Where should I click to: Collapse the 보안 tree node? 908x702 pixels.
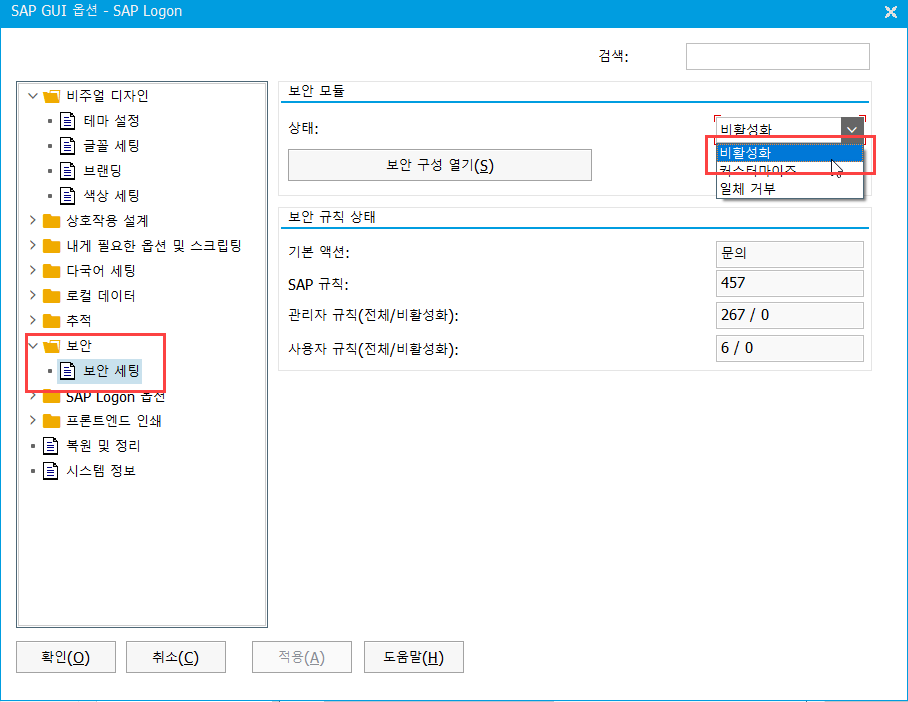[33, 346]
